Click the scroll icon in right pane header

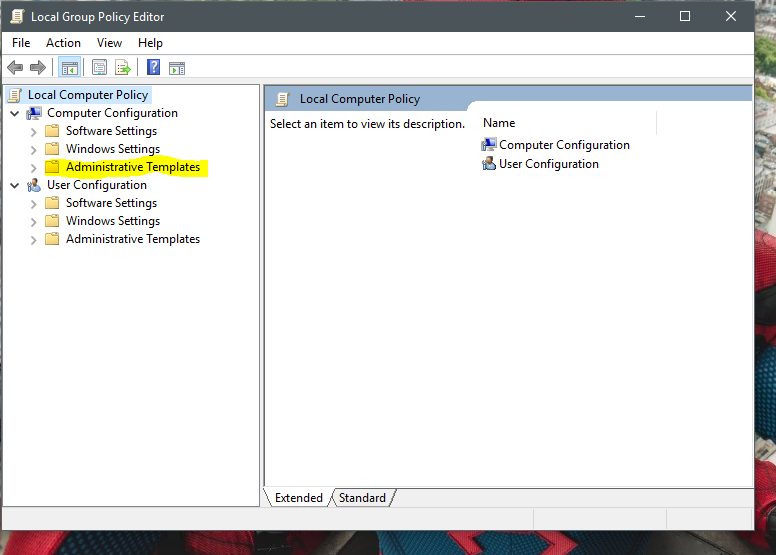tap(283, 99)
